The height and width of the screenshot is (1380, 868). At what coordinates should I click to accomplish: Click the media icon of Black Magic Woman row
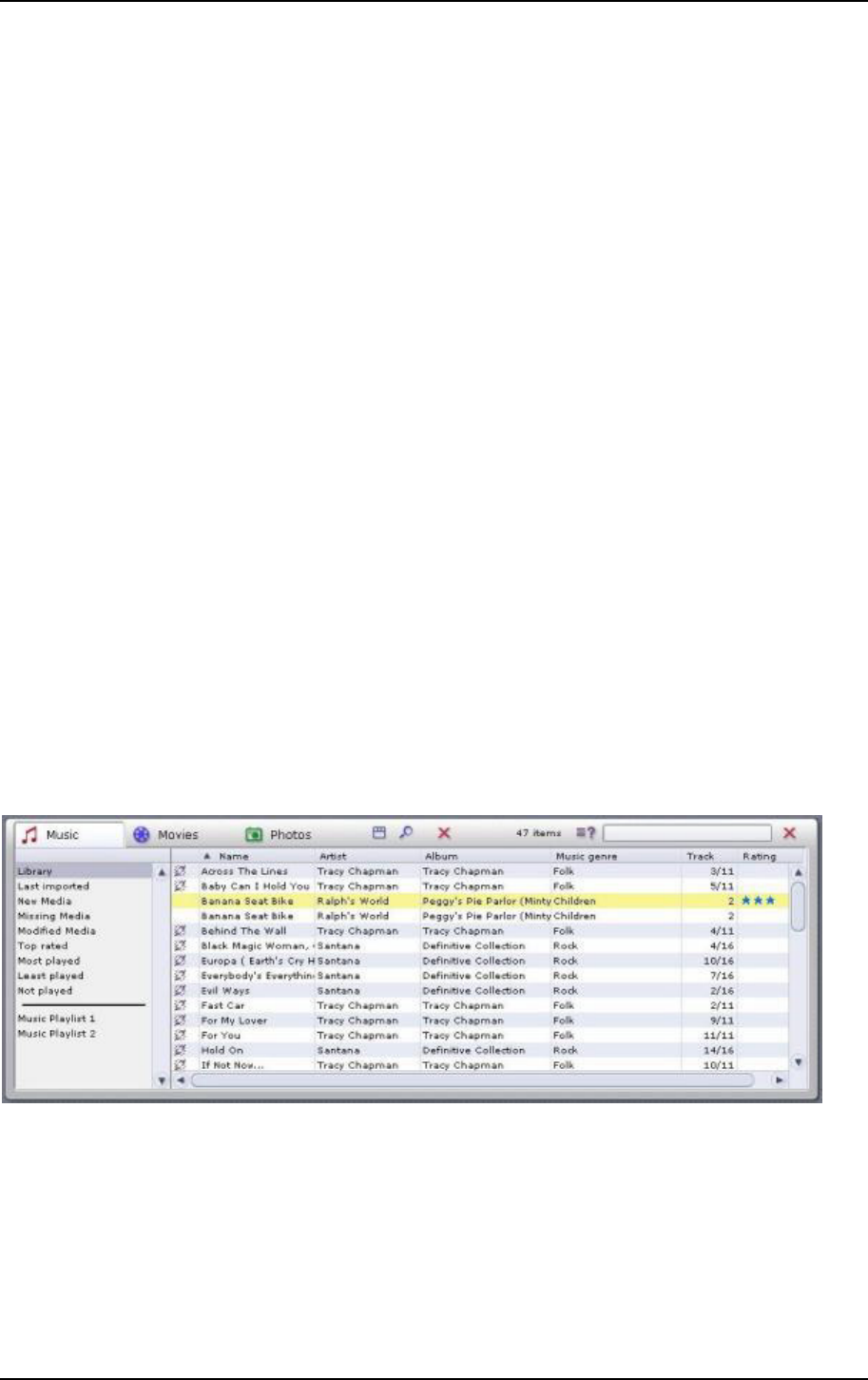tap(181, 945)
